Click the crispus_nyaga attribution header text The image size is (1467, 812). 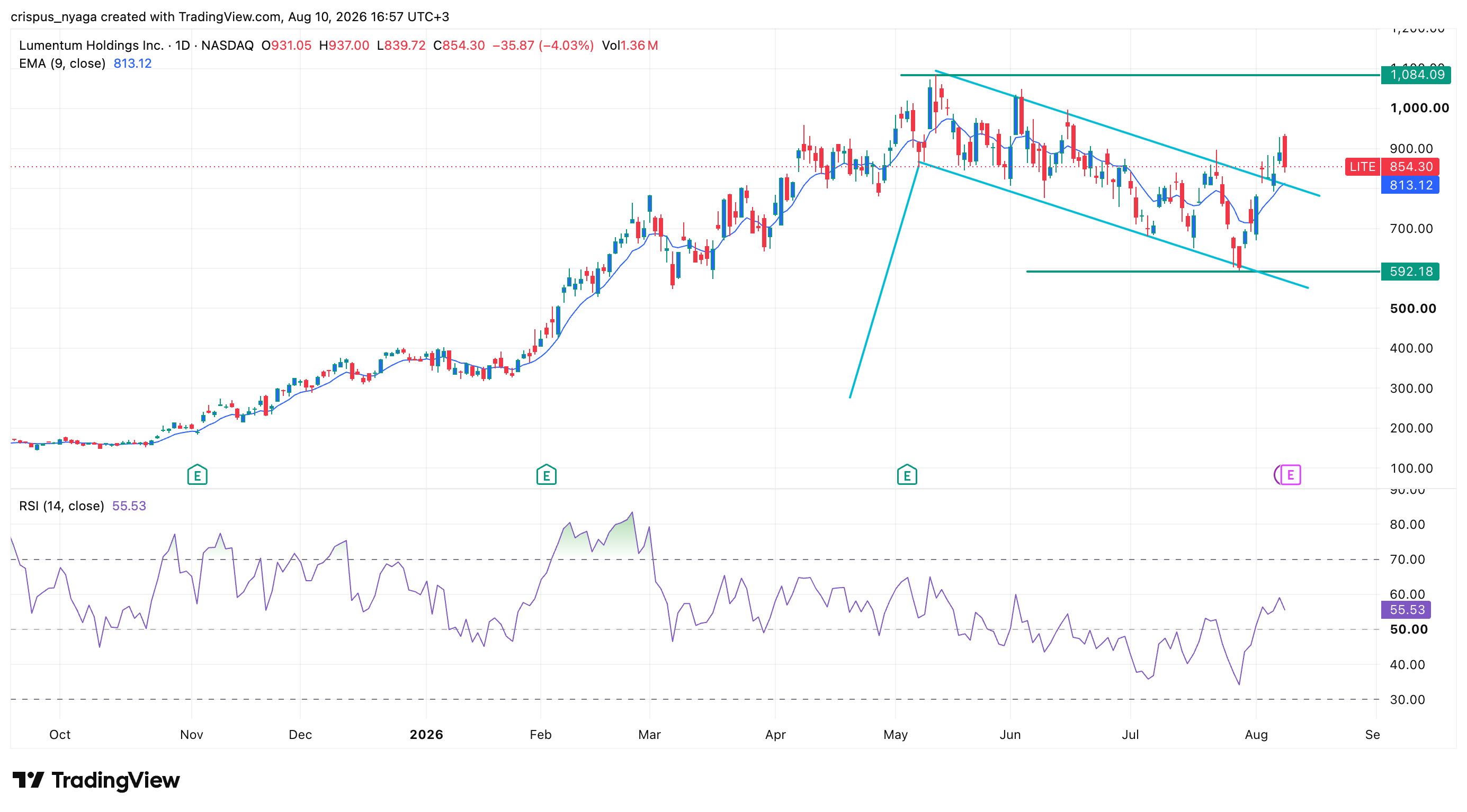[230, 16]
